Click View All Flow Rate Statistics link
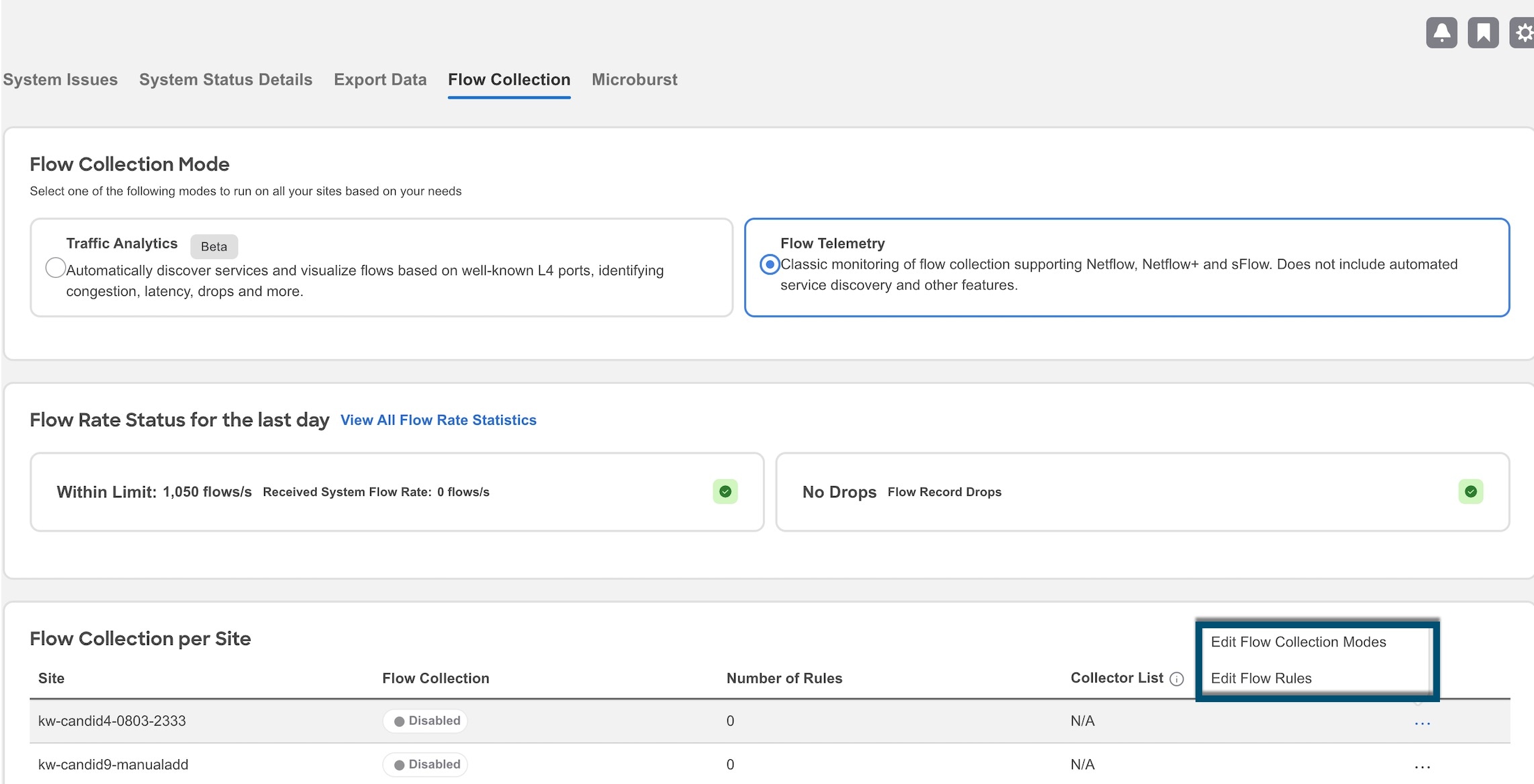The height and width of the screenshot is (784, 1534). tap(438, 419)
